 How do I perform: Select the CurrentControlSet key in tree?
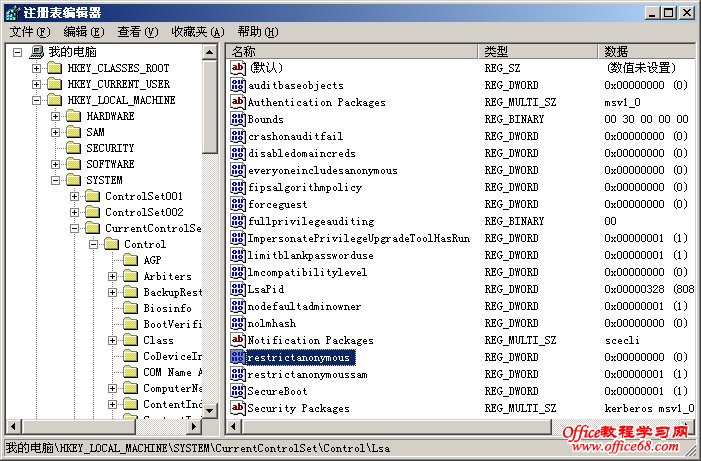point(153,228)
